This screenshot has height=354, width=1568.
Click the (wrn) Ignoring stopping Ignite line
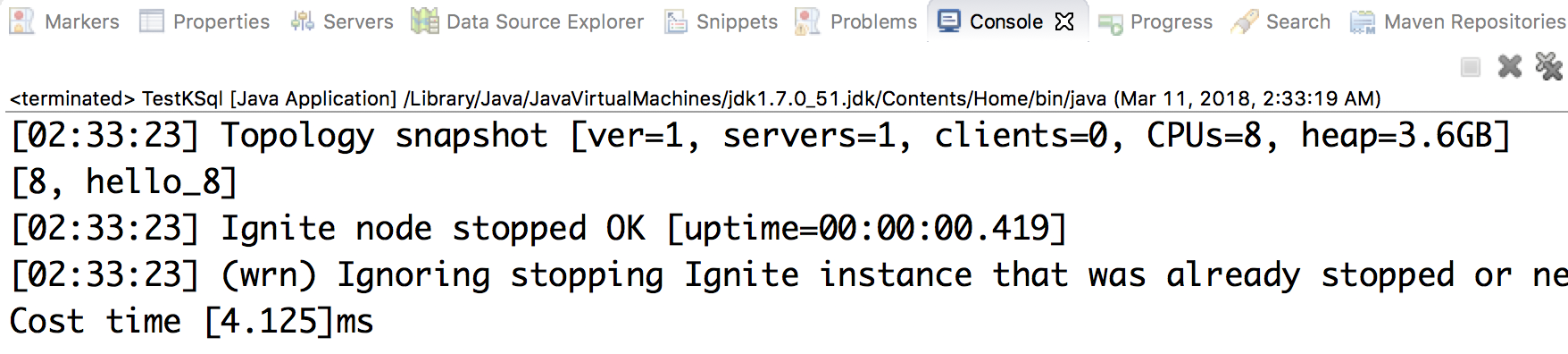point(788,275)
